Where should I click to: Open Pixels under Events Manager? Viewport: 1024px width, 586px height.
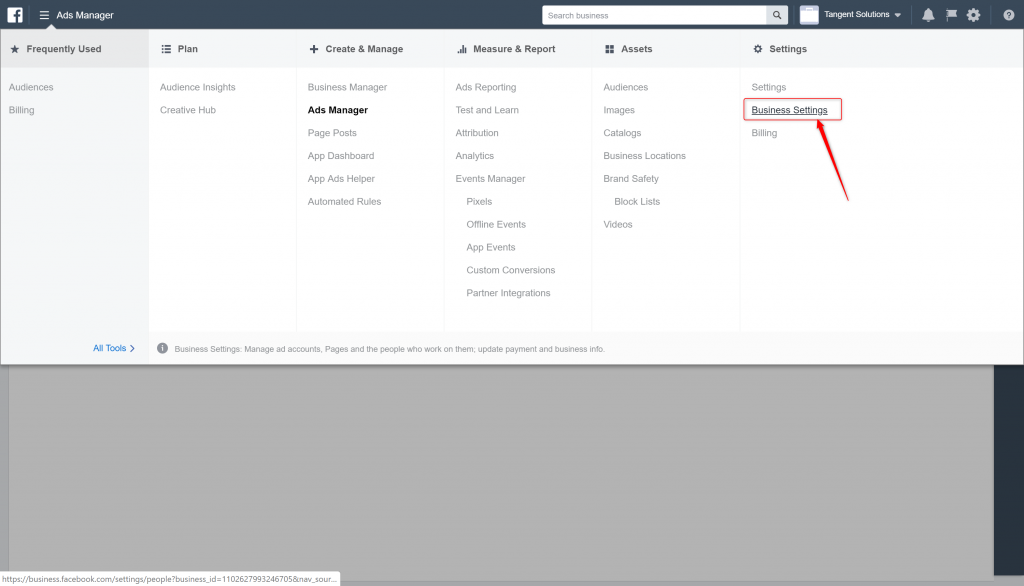click(x=479, y=201)
